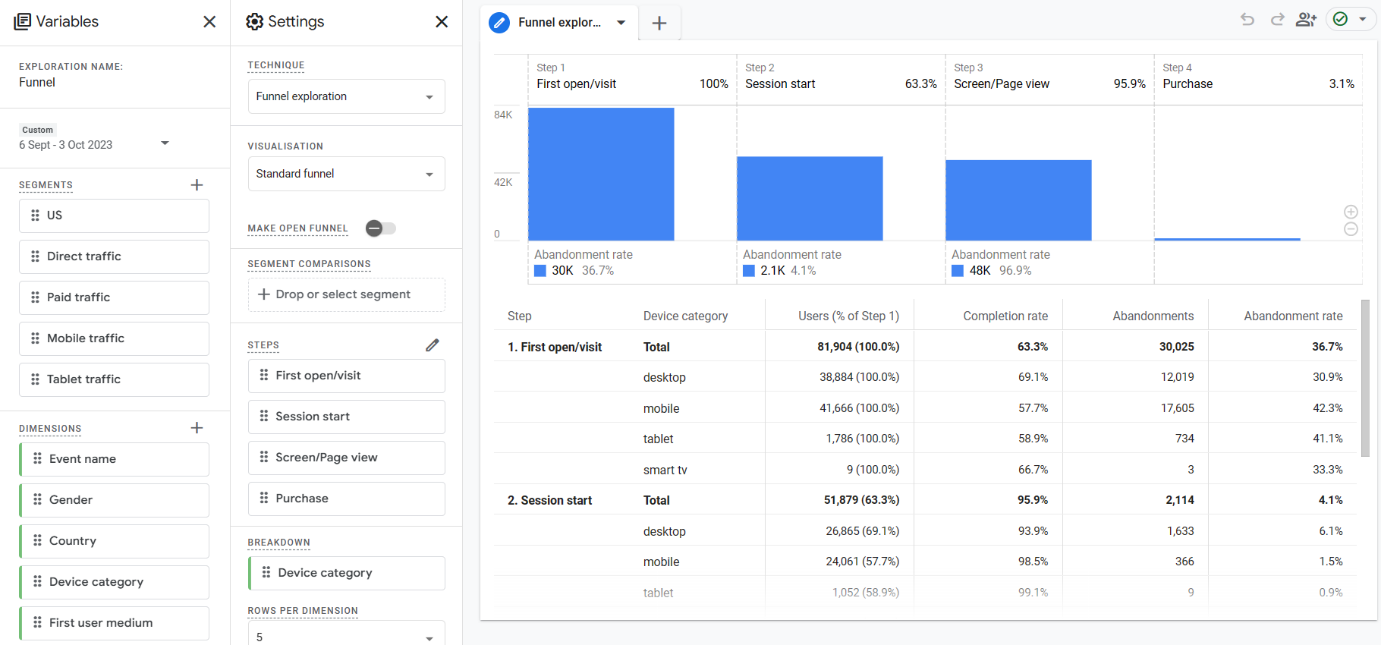Viewport: 1381px width, 645px height.
Task: Click the Users (% of Step 1) header
Action: (849, 316)
